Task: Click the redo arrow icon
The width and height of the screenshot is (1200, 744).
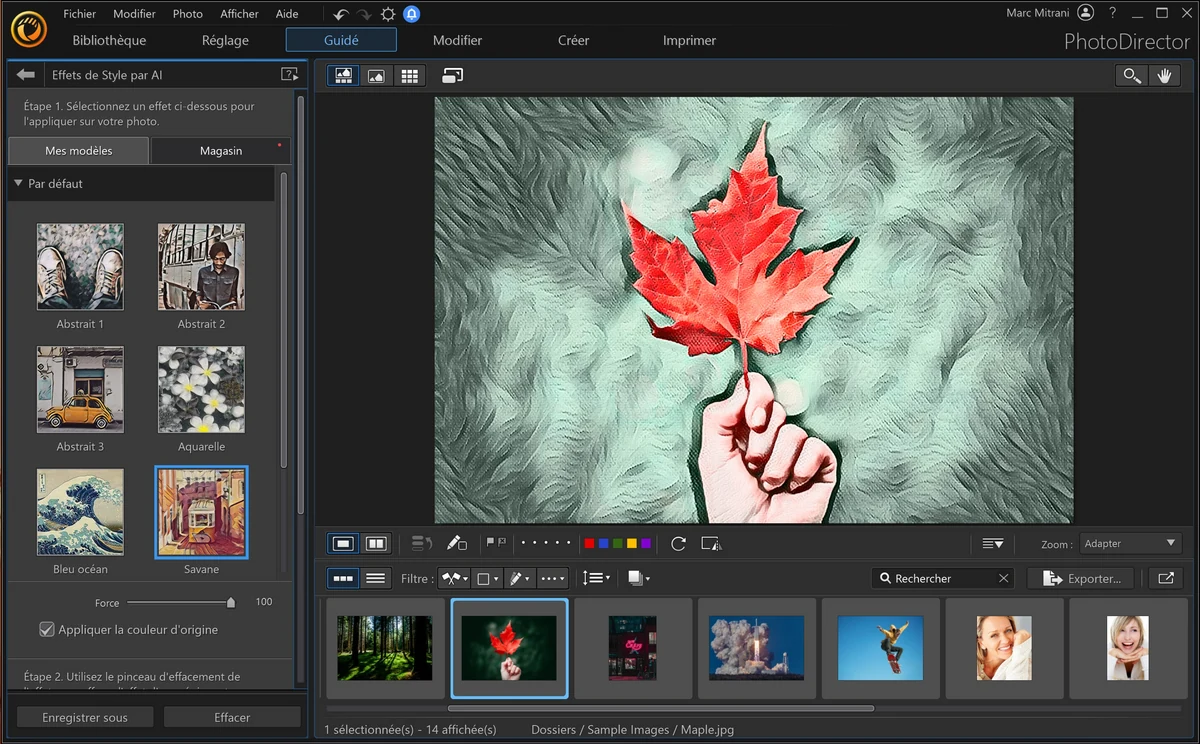Action: click(364, 14)
